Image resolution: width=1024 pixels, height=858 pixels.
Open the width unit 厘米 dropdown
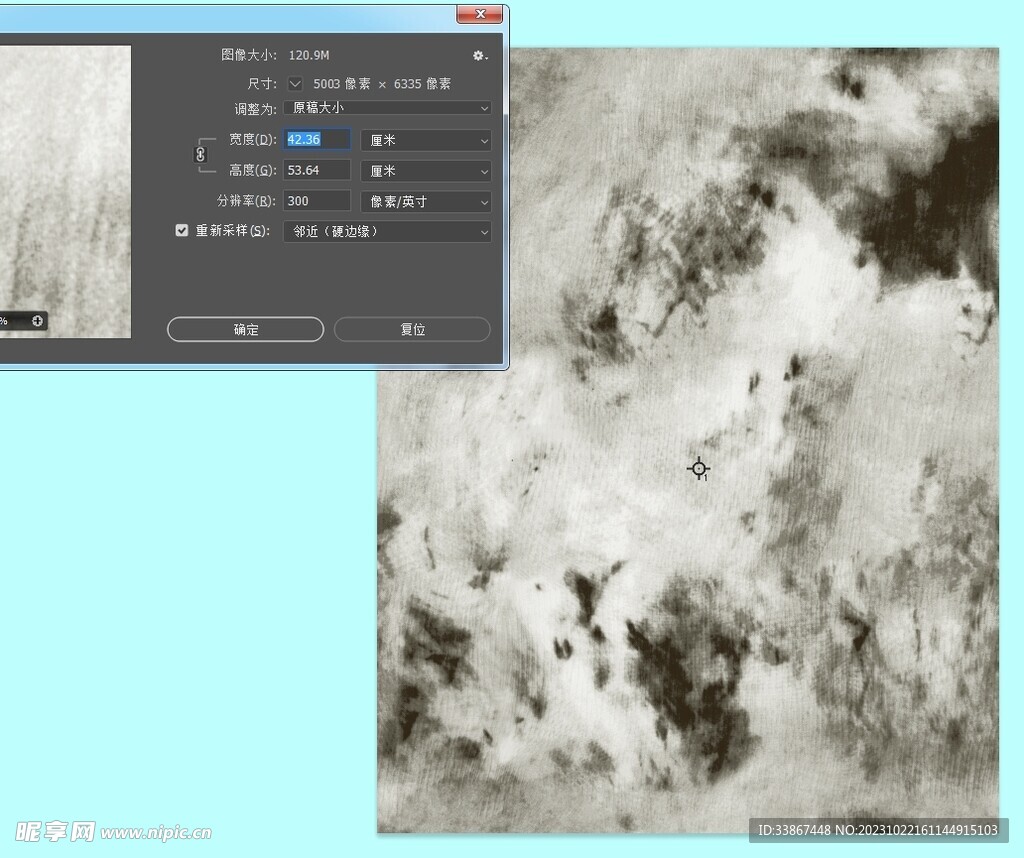[x=426, y=140]
